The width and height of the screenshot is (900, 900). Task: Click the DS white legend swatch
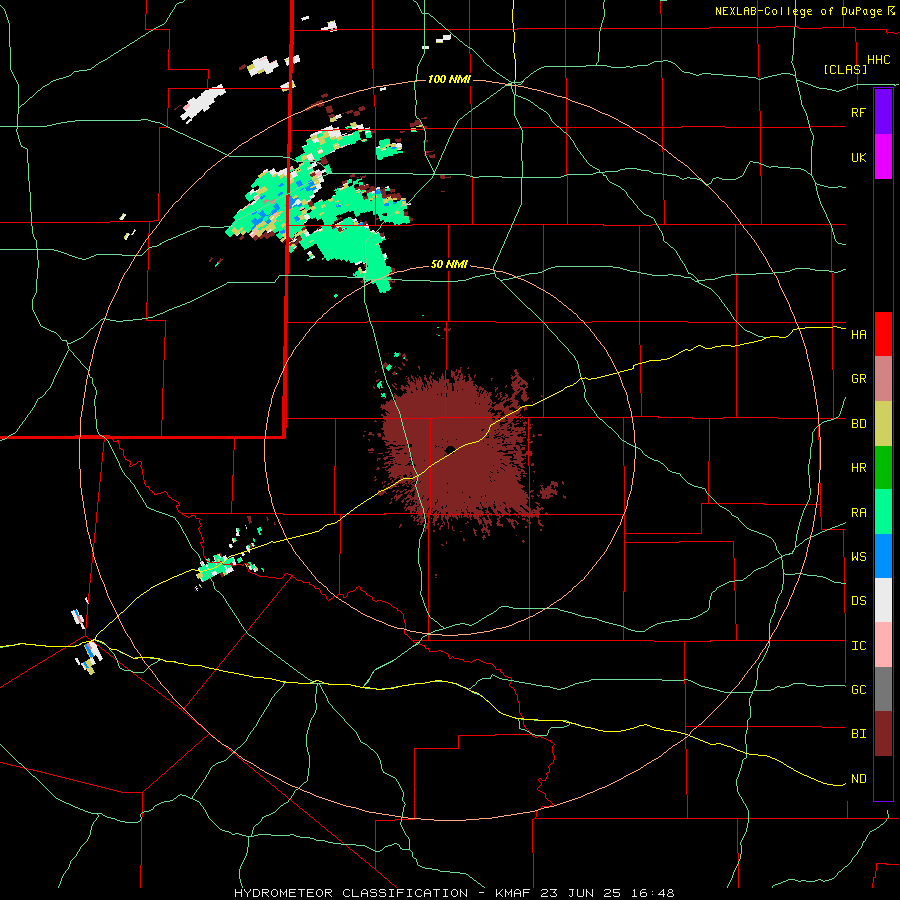[883, 600]
